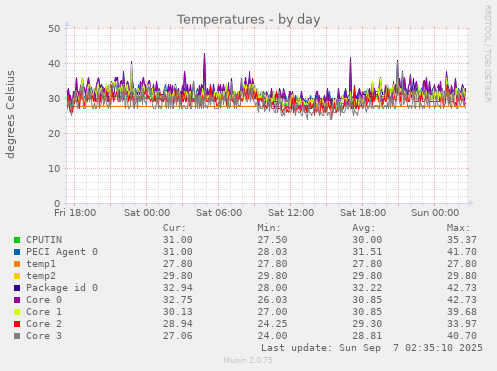The height and width of the screenshot is (371, 497).
Task: Click the lime Core 1 legend square
Action: [x=17, y=312]
